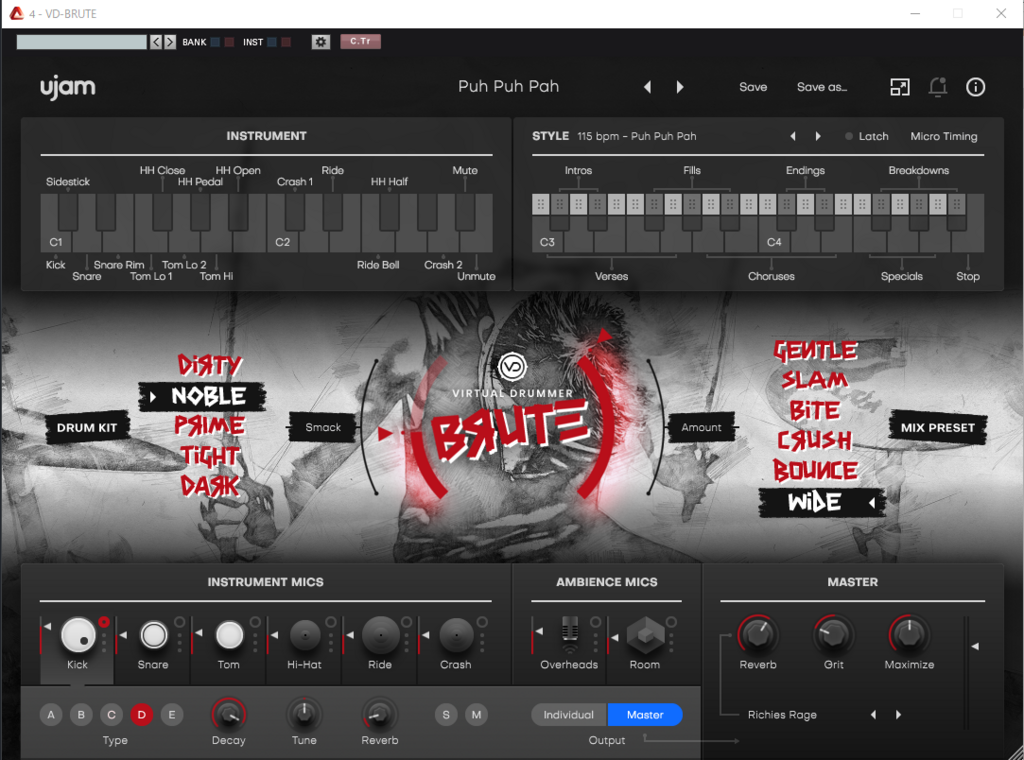Adjust the kick Decay knob
The width and height of the screenshot is (1024, 760).
click(229, 715)
